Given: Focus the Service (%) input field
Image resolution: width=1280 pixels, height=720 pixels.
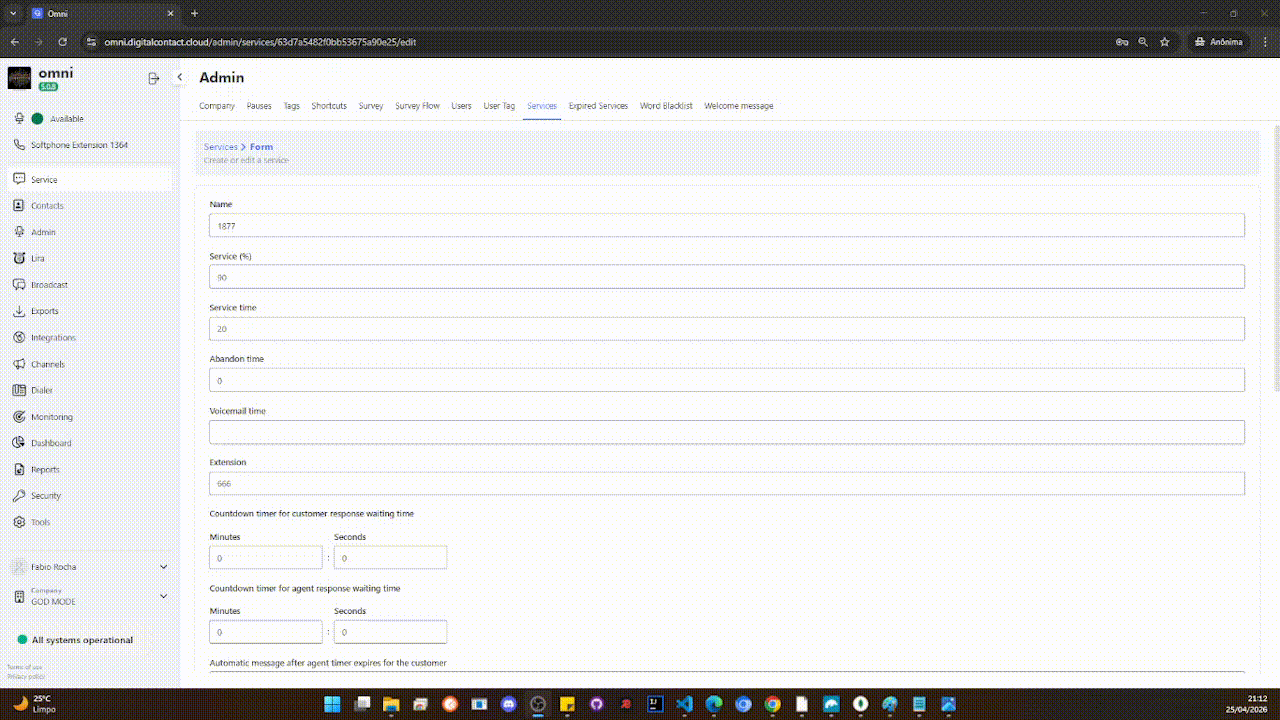Looking at the screenshot, I should coord(727,277).
